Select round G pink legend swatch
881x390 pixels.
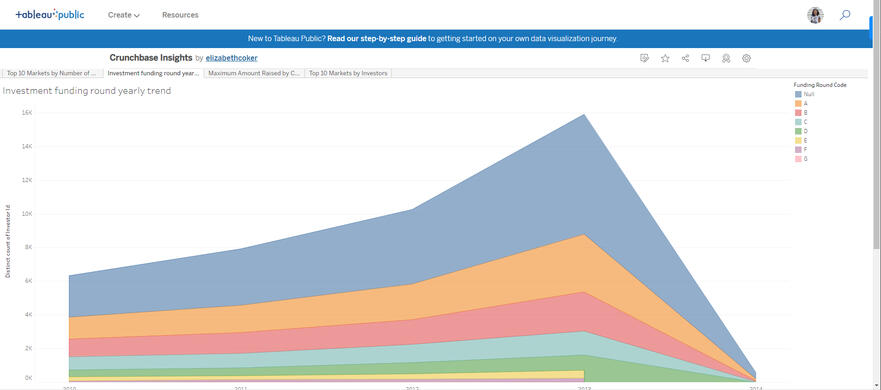(797, 159)
